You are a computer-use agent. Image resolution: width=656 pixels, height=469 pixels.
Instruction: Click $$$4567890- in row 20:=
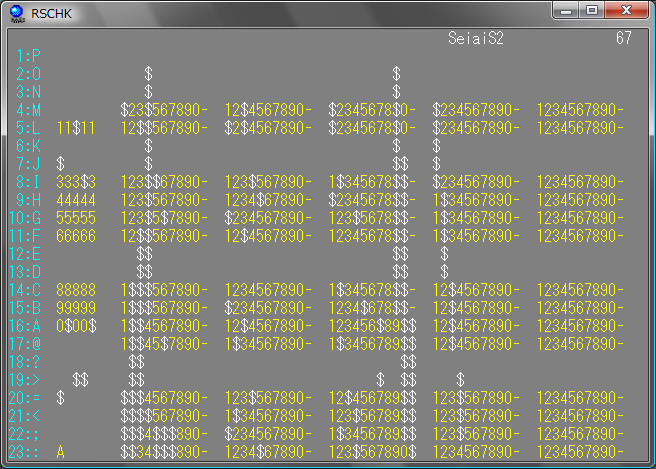click(x=164, y=397)
